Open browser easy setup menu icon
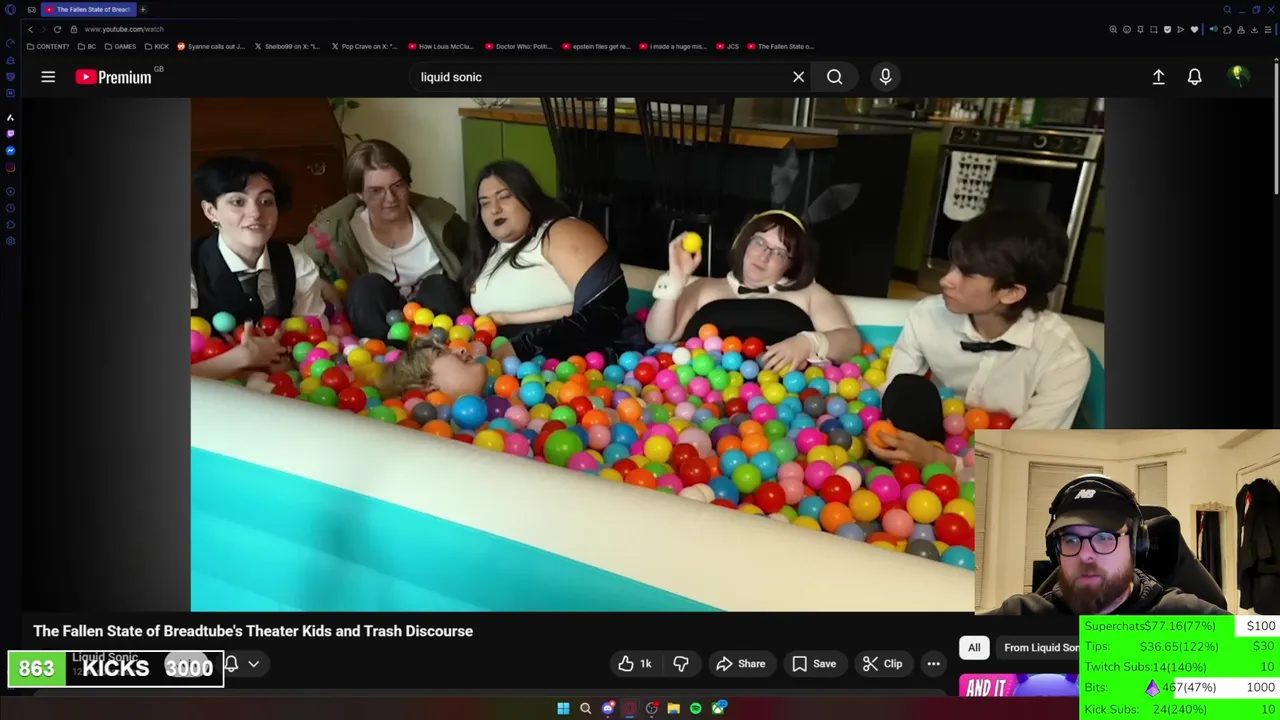Image resolution: width=1280 pixels, height=720 pixels. point(1268,29)
